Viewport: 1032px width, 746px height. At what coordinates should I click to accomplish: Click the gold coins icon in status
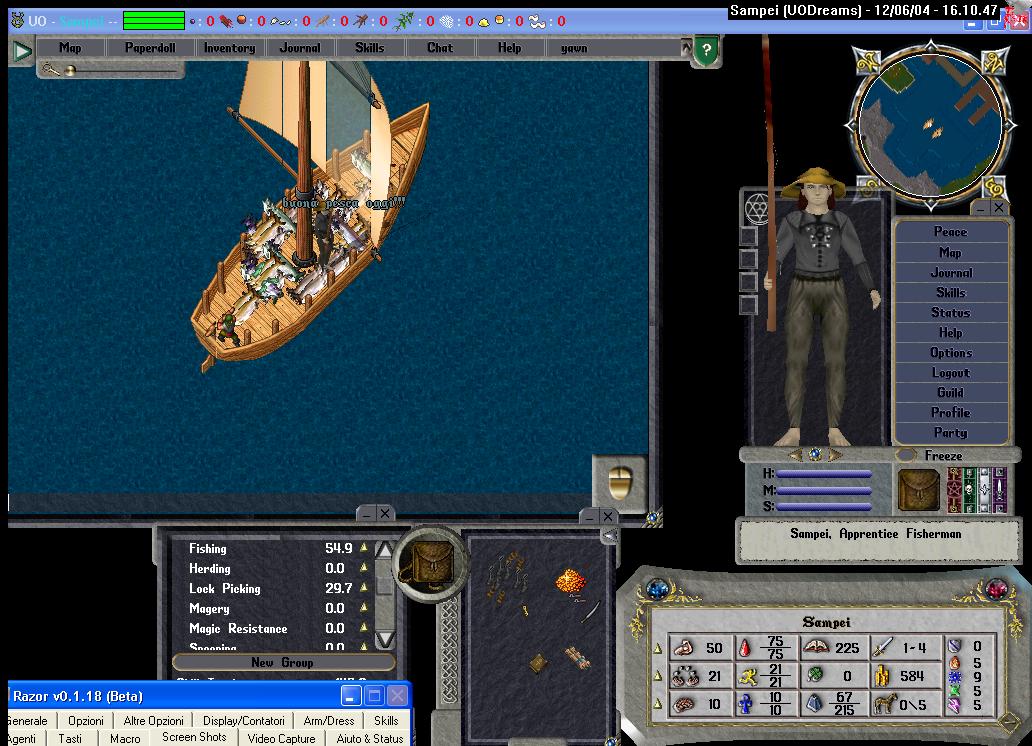coord(882,676)
